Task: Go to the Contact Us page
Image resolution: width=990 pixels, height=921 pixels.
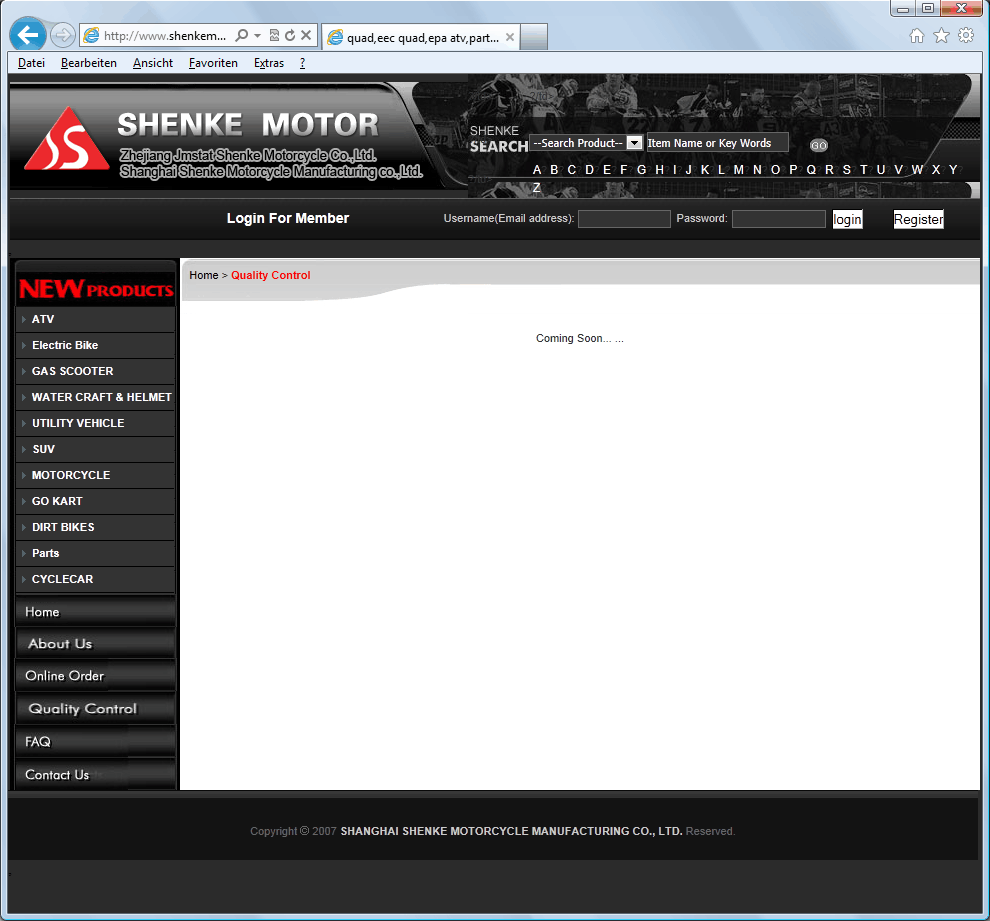Action: pyautogui.click(x=57, y=775)
